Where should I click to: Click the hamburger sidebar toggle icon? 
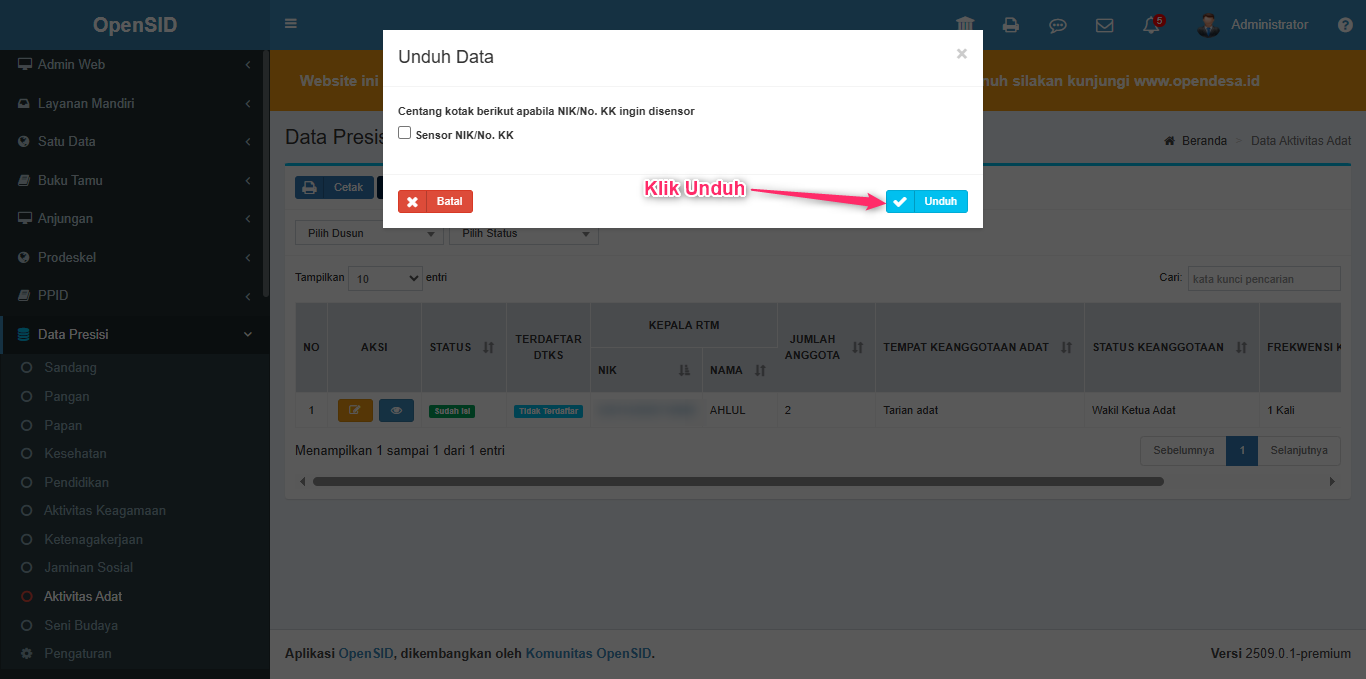[291, 24]
